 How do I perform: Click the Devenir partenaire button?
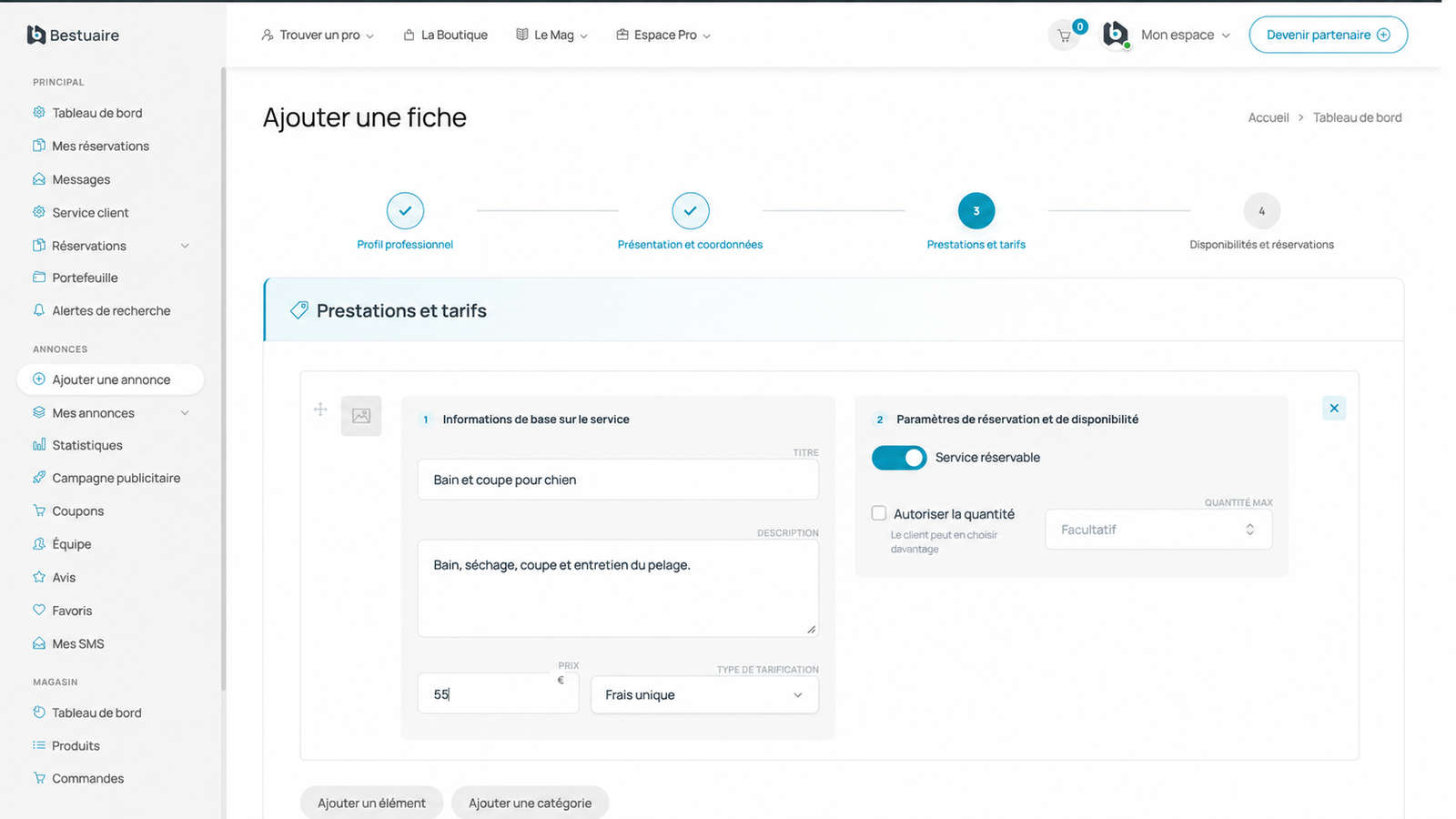1328,35
